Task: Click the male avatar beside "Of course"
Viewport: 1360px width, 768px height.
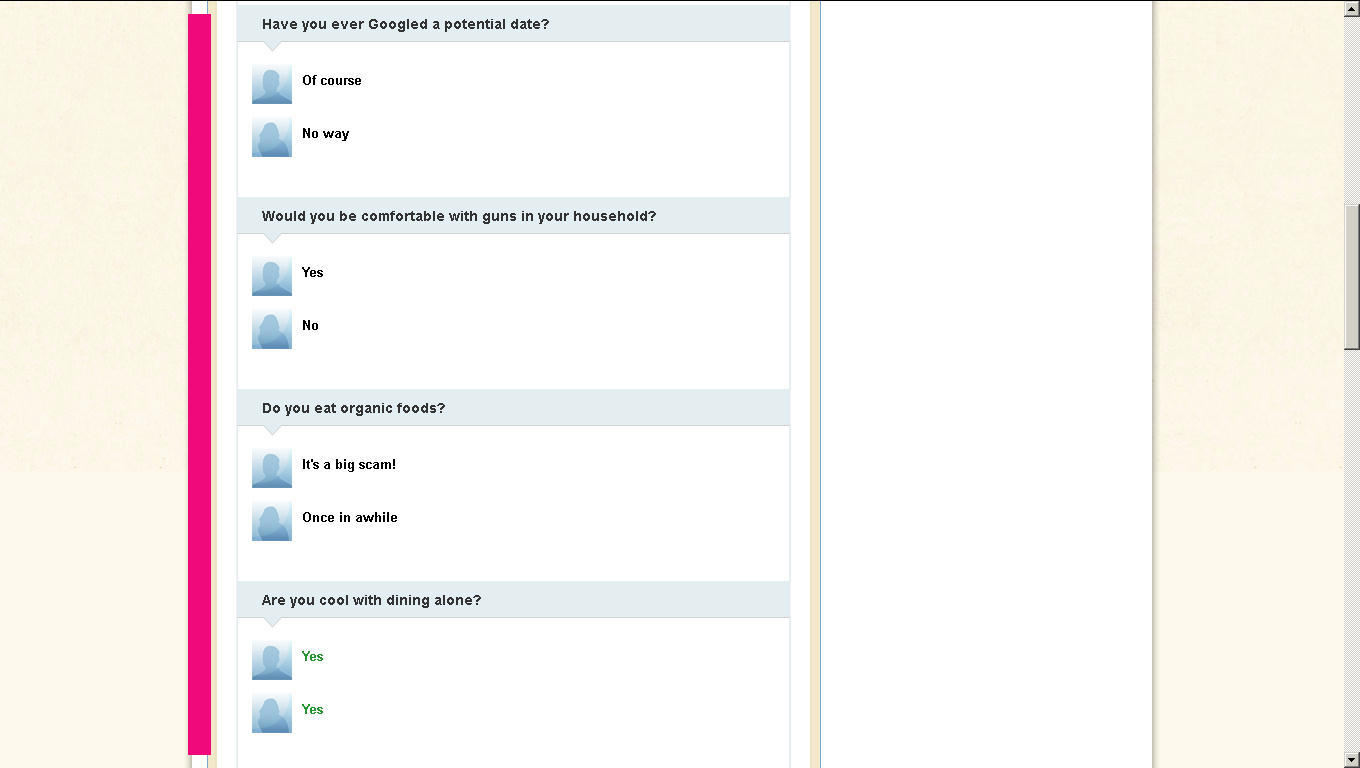Action: [x=272, y=84]
